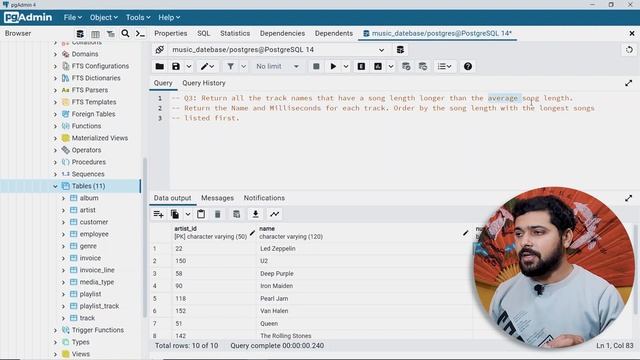Open new connection database icon

pos(400,49)
